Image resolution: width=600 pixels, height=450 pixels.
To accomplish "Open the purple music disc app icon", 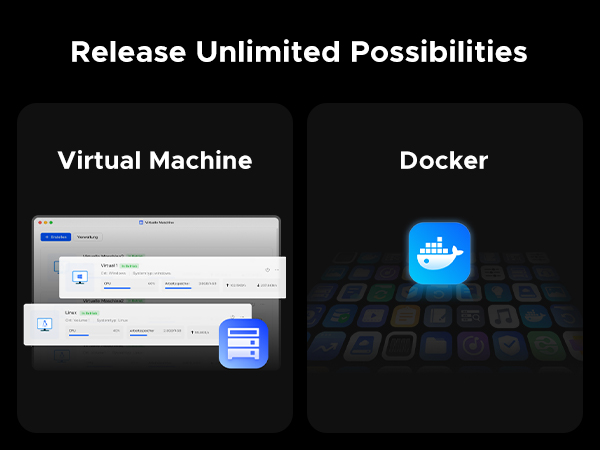I will [473, 346].
